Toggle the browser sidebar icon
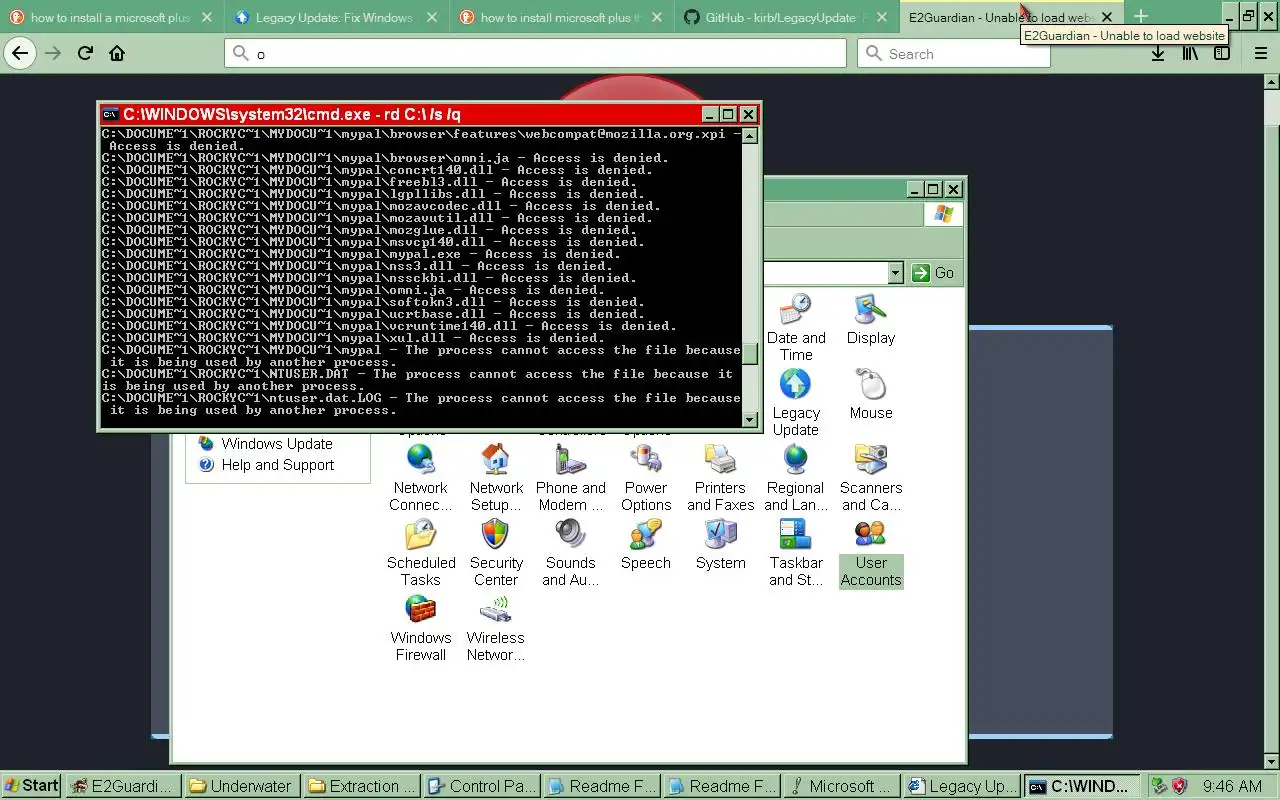Screen dimensions: 1280x800 (1222, 54)
